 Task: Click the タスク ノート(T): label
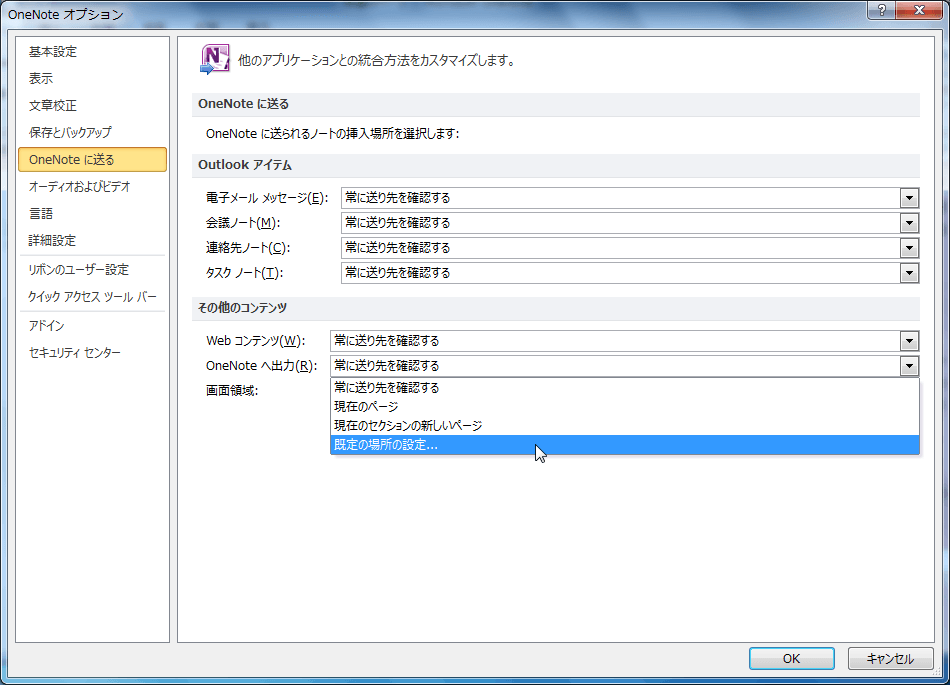(x=244, y=273)
